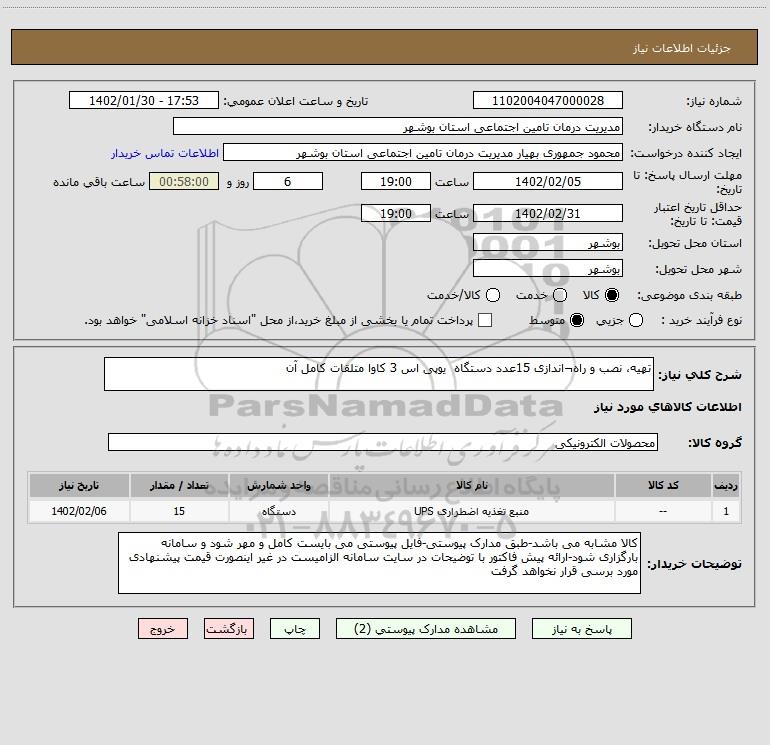The width and height of the screenshot is (770, 745).
Task: Click the announcement date field 1402/01/30 - 17:53
Action: click(x=144, y=101)
